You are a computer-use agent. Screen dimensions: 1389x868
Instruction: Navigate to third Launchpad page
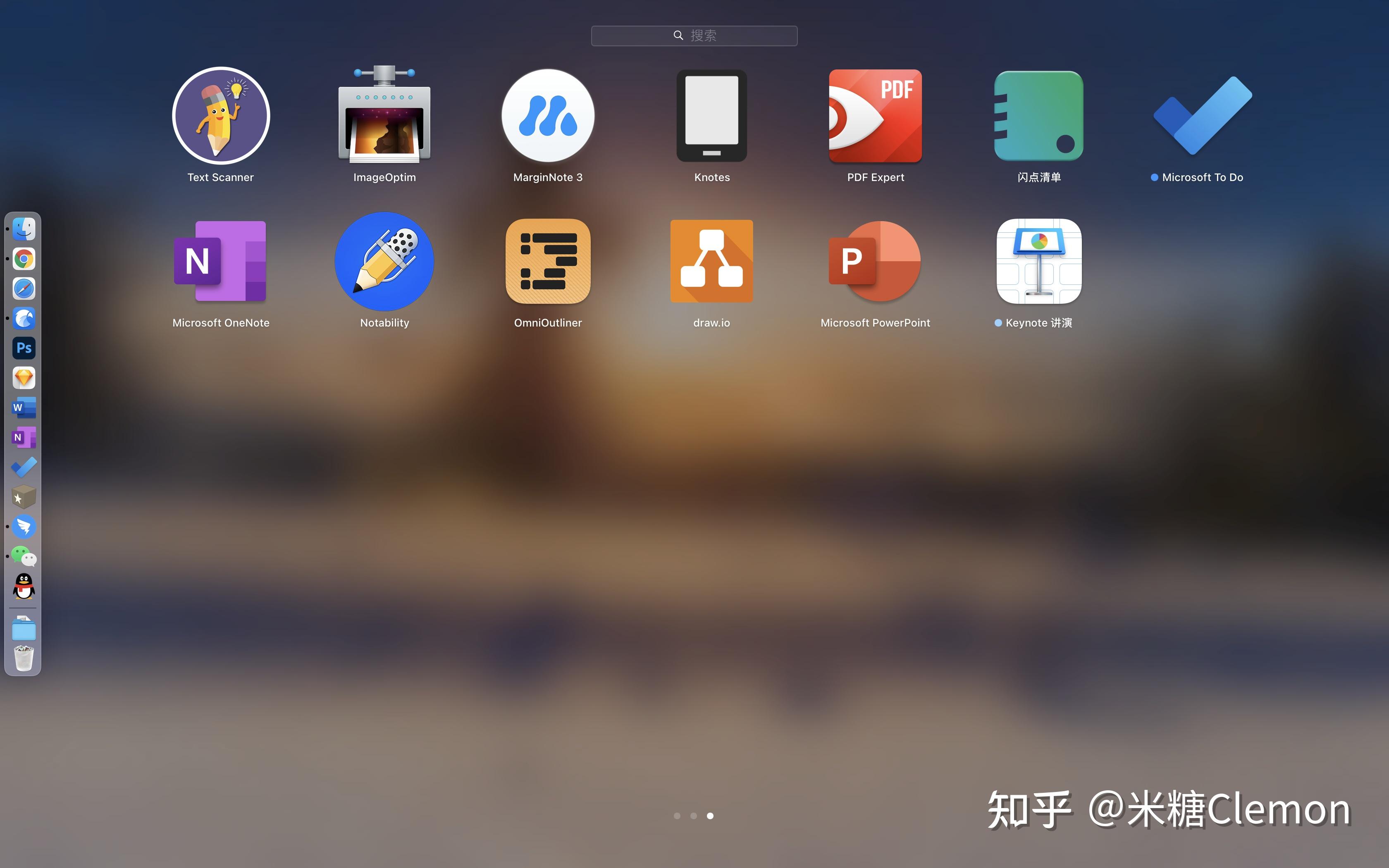coord(710,816)
